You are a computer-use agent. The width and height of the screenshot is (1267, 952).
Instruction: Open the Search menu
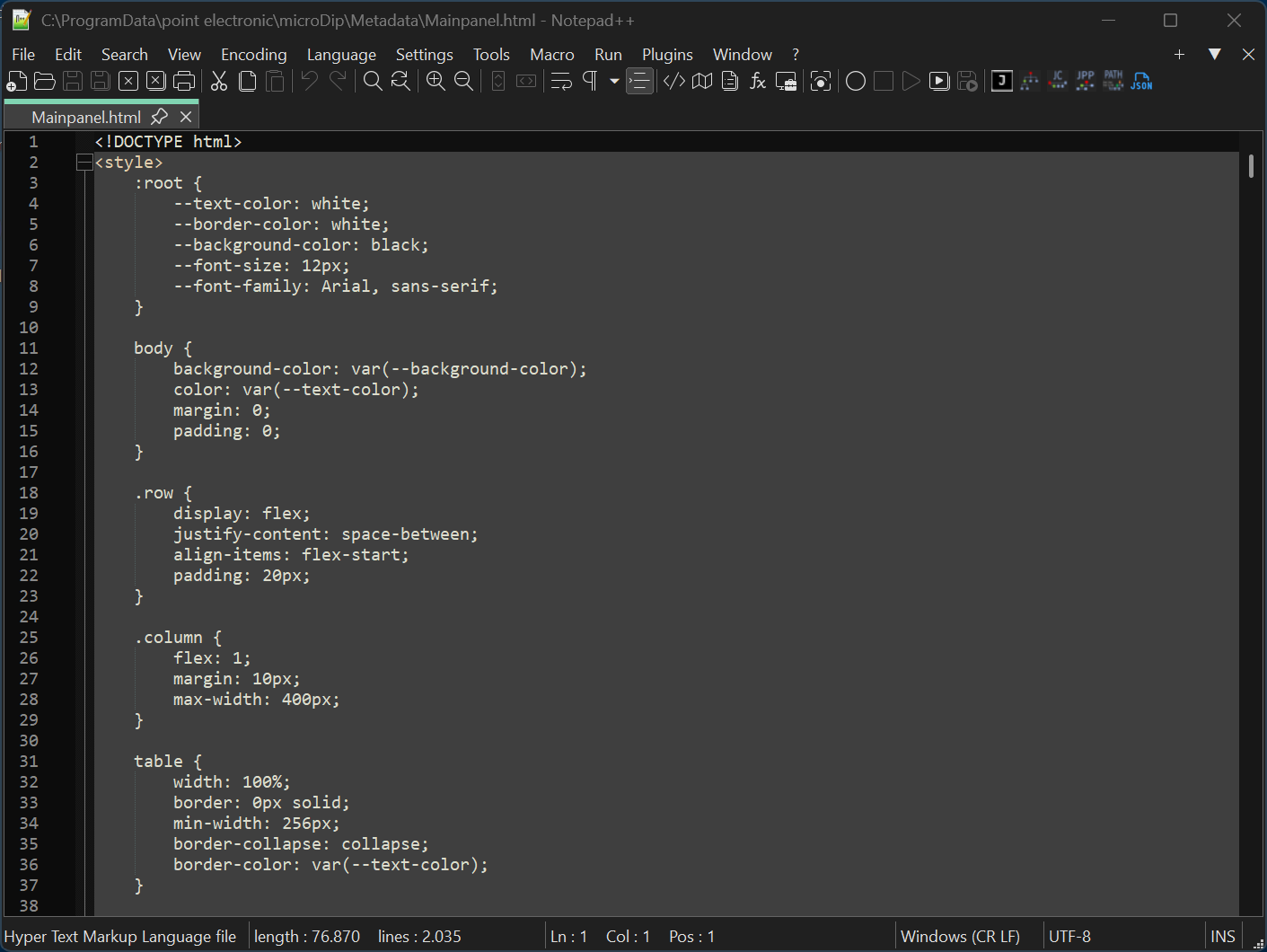pyautogui.click(x=124, y=55)
